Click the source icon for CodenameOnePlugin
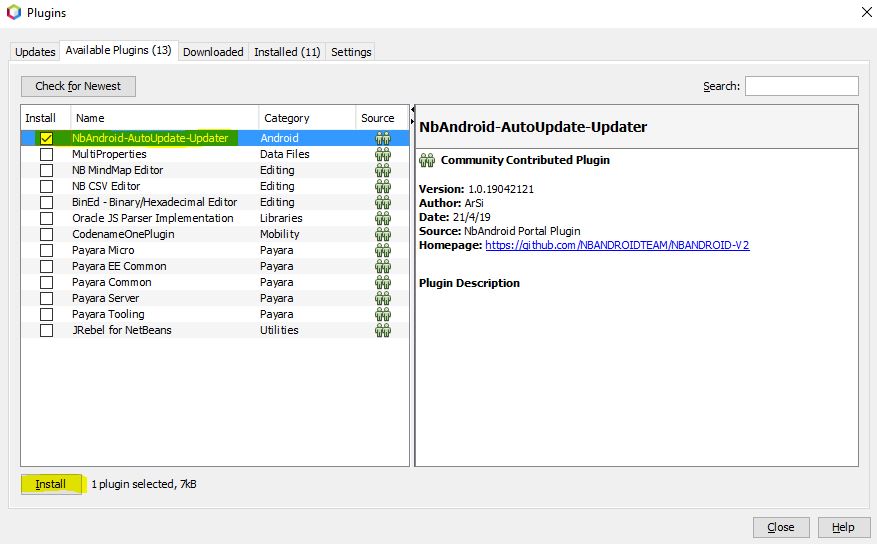 (383, 234)
